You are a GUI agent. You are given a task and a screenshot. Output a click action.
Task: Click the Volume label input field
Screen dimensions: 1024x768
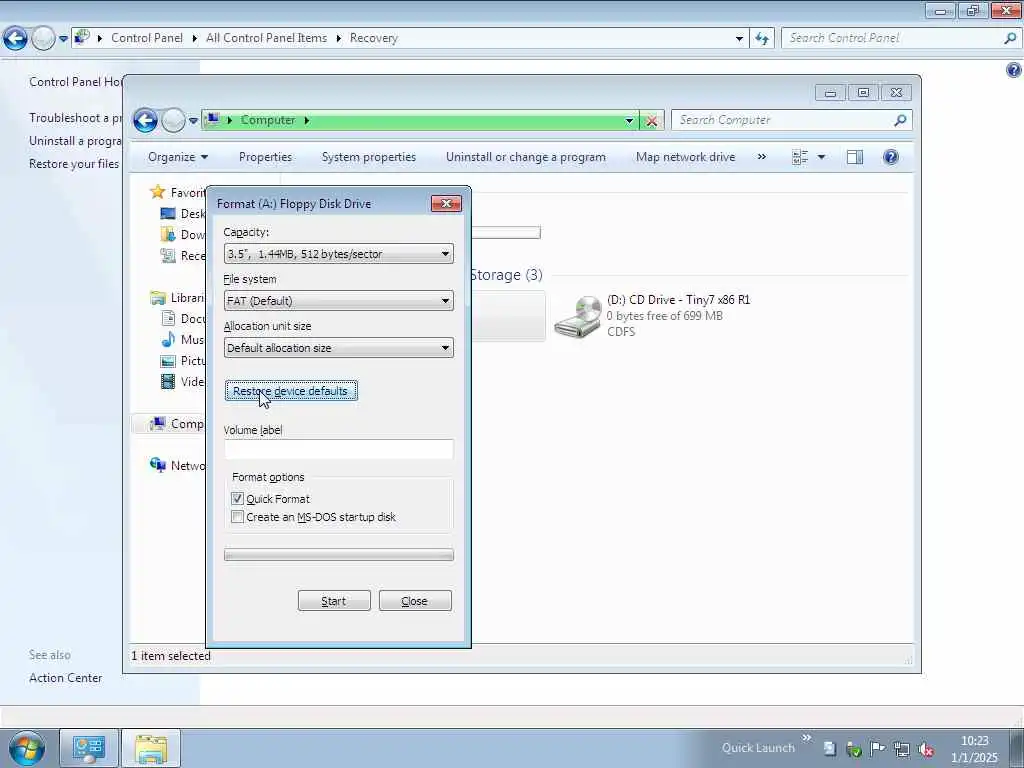[x=338, y=449]
